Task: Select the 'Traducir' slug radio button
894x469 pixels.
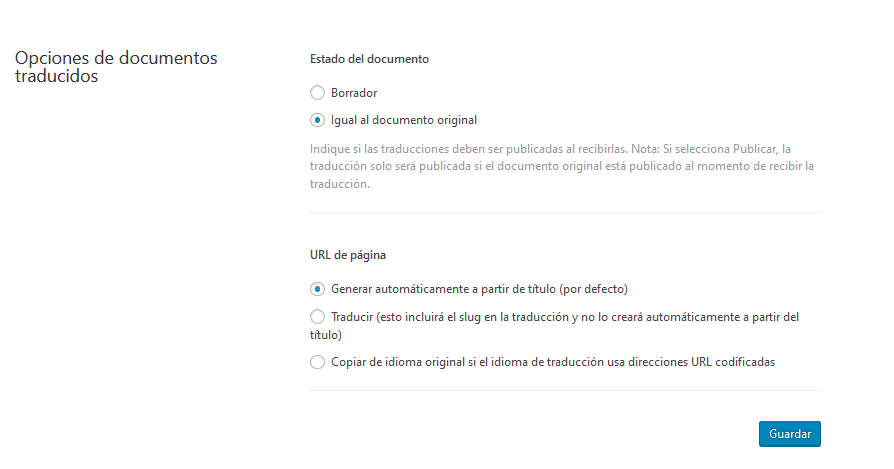Action: click(x=317, y=317)
